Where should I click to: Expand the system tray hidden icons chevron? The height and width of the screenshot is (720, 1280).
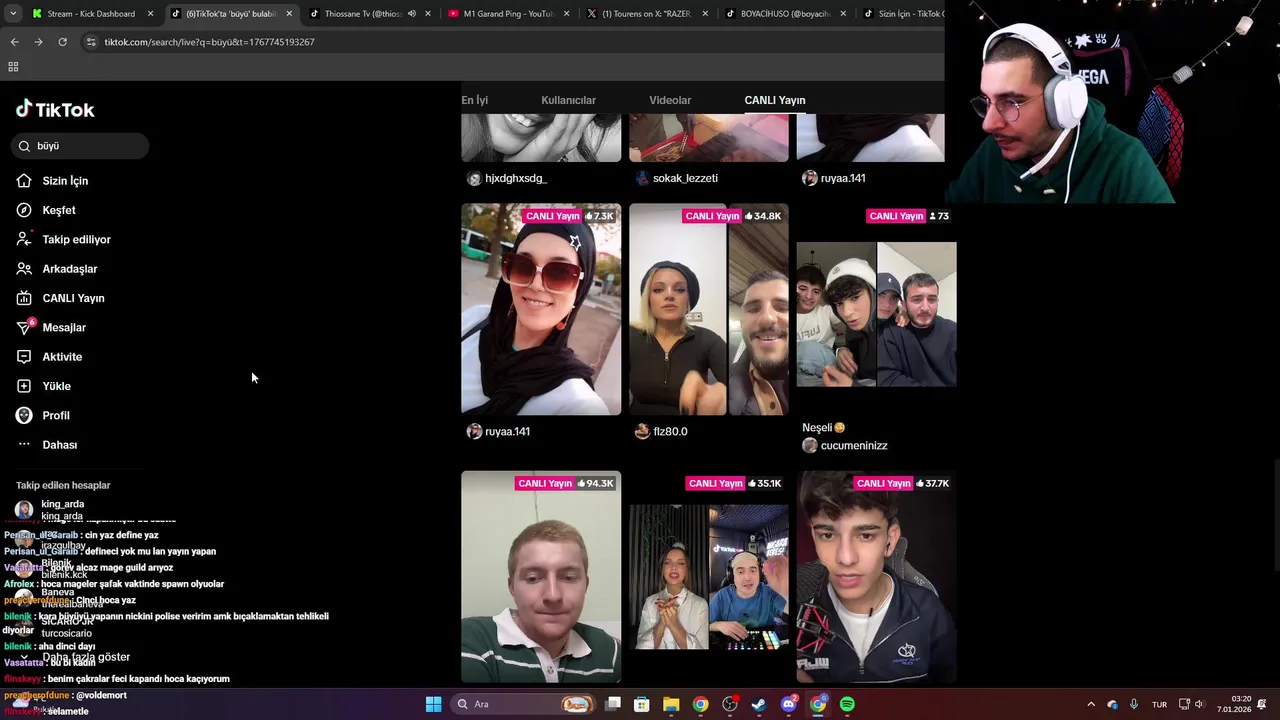(1091, 704)
